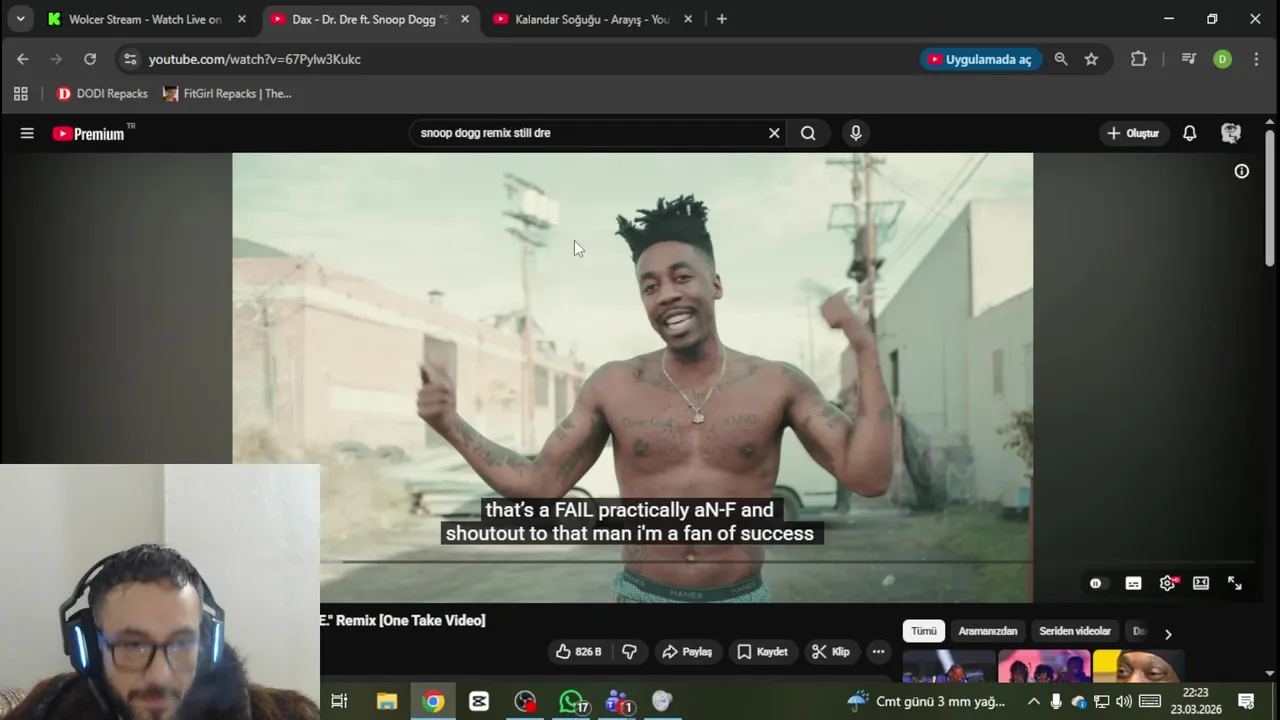Dislike the video
Image resolution: width=1280 pixels, height=720 pixels.
pos(630,652)
